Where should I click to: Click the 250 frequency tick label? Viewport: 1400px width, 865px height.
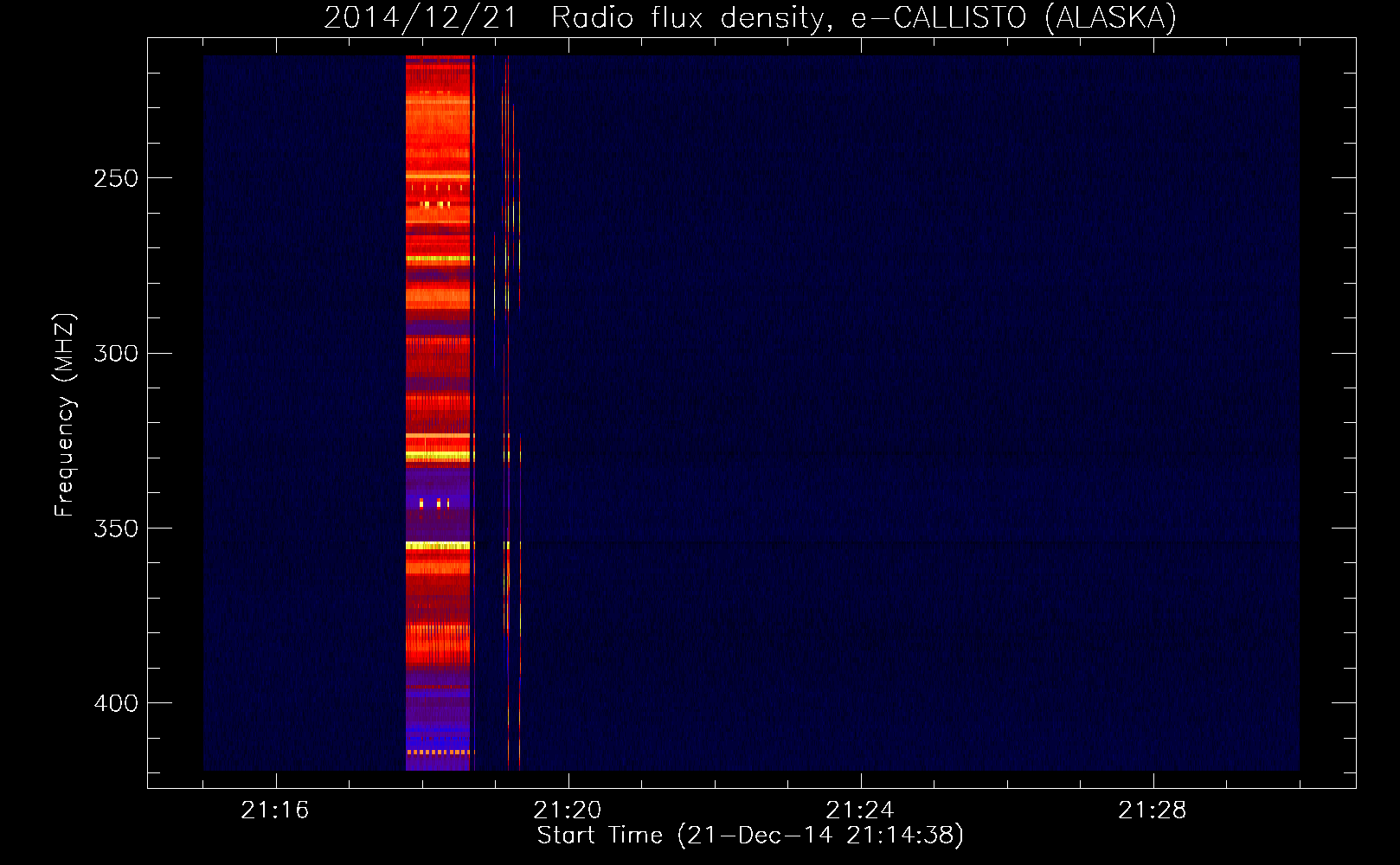tap(116, 178)
